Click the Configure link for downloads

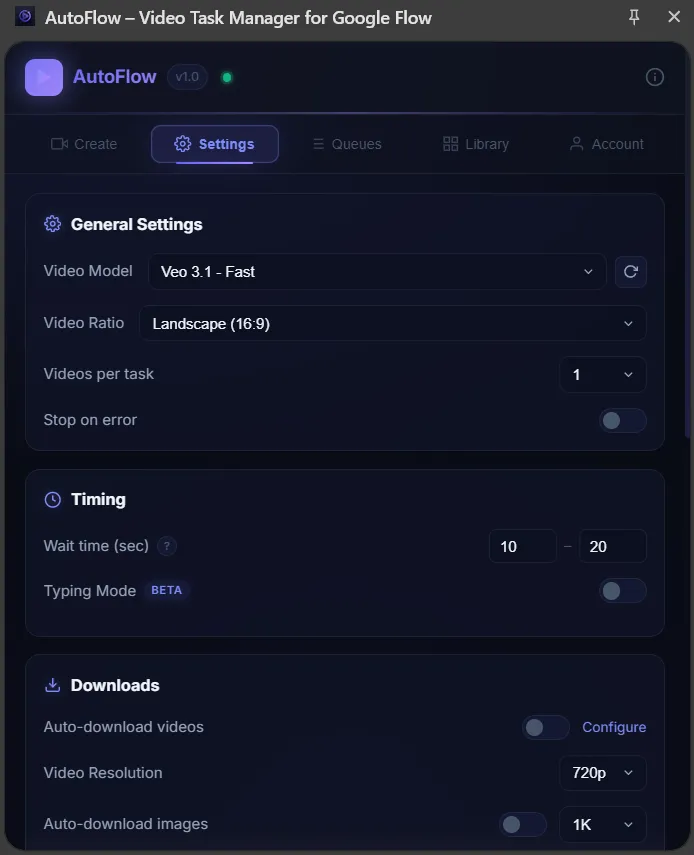pyautogui.click(x=614, y=727)
